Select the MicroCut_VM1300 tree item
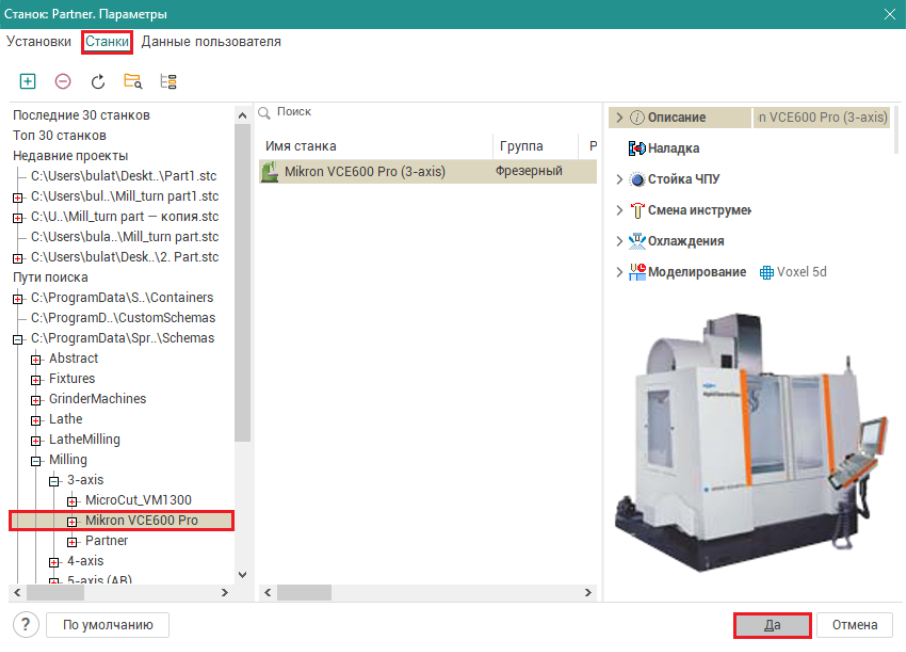The height and width of the screenshot is (652, 906). click(138, 500)
